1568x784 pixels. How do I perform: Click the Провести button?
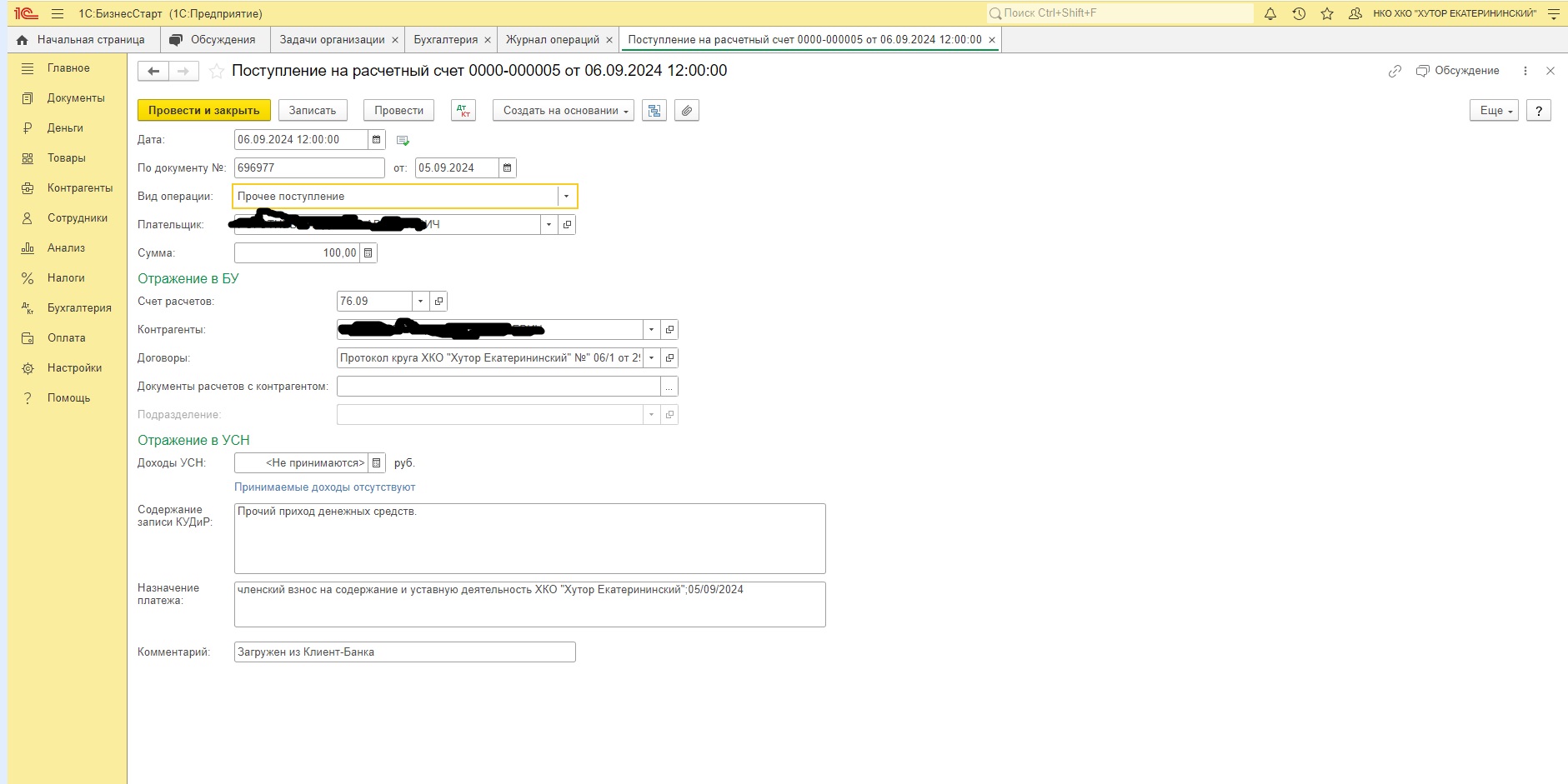(399, 111)
